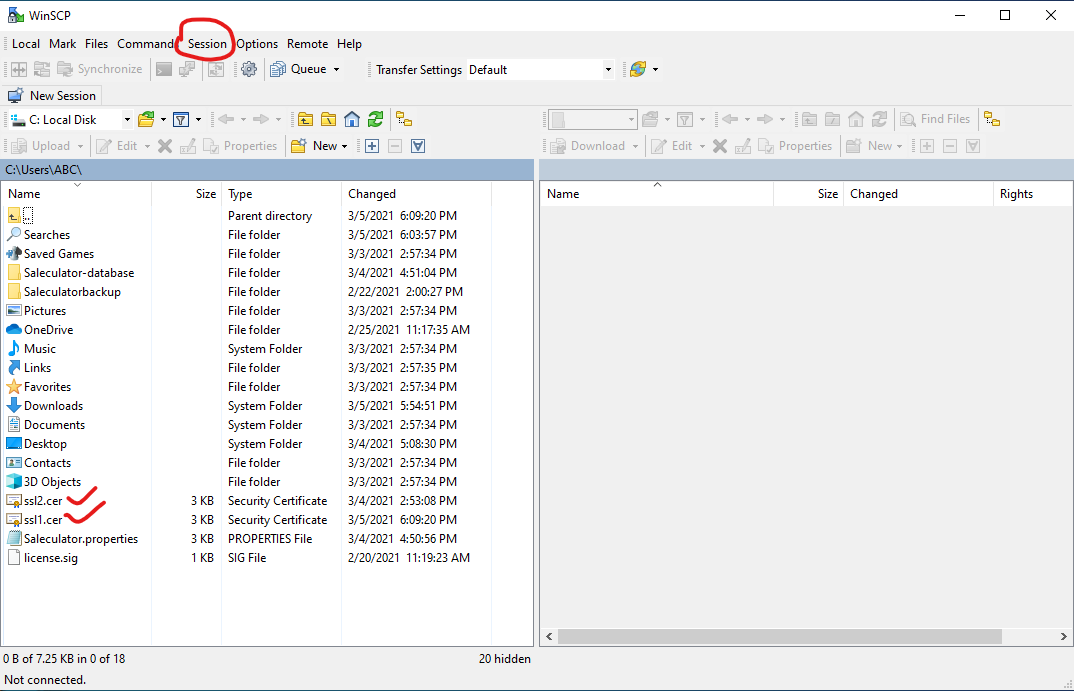Click the Queue list icon
1074x691 pixels.
(x=277, y=69)
